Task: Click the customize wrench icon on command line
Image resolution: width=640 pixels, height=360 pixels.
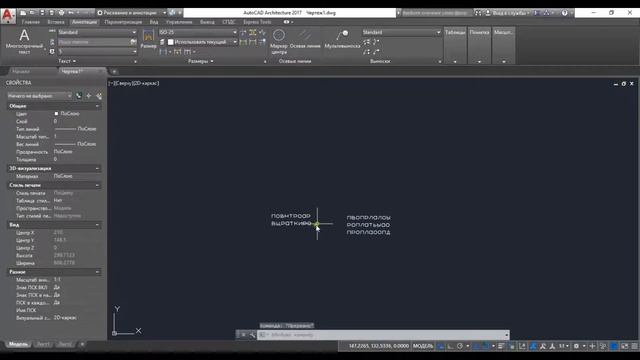Action: pos(252,335)
